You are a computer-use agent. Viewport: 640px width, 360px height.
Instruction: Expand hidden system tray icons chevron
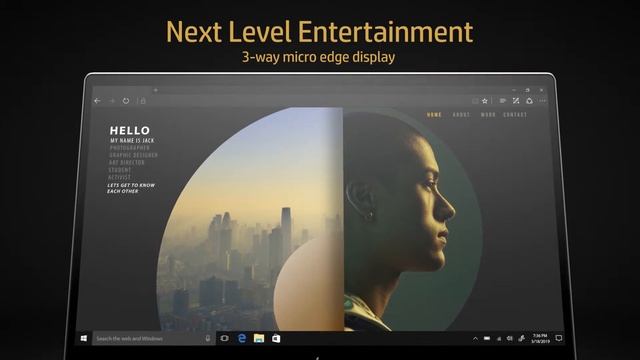coord(475,338)
